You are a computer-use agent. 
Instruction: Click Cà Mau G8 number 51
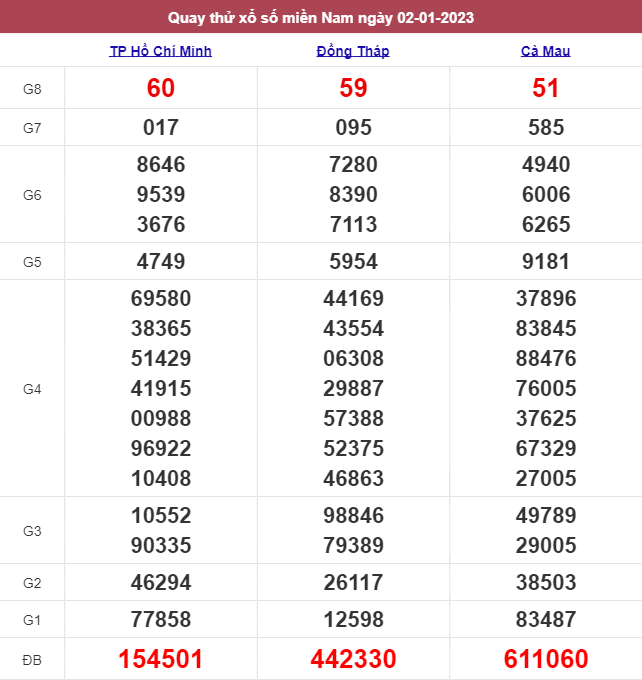coord(546,89)
